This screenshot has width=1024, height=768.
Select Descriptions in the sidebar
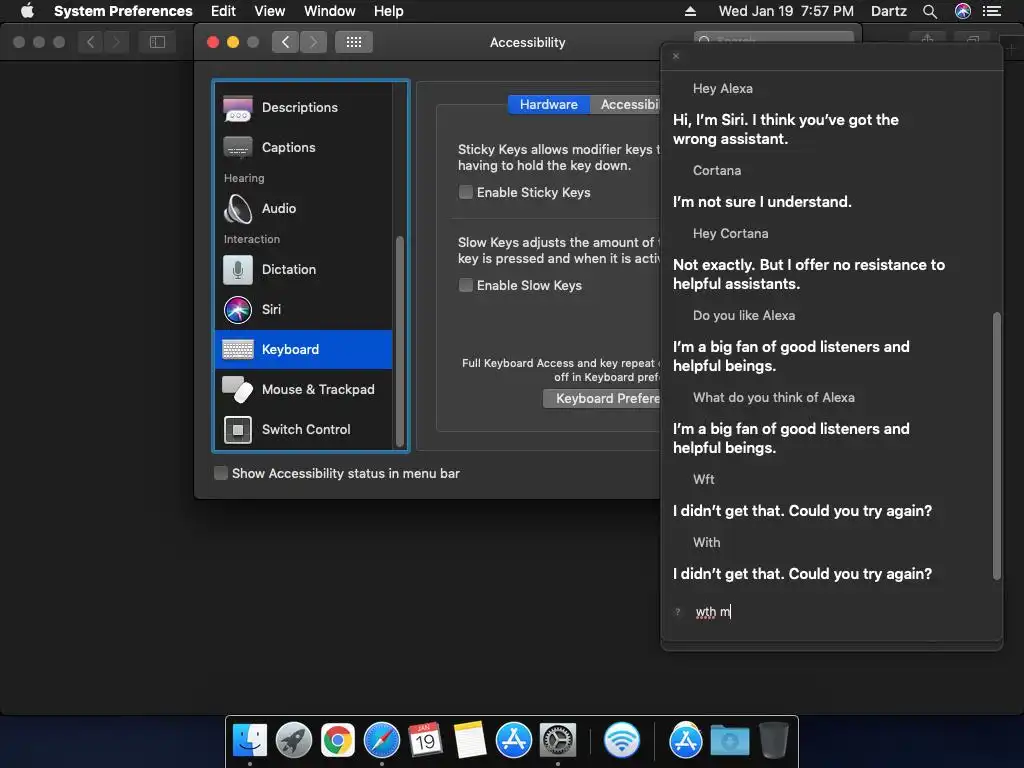click(304, 107)
